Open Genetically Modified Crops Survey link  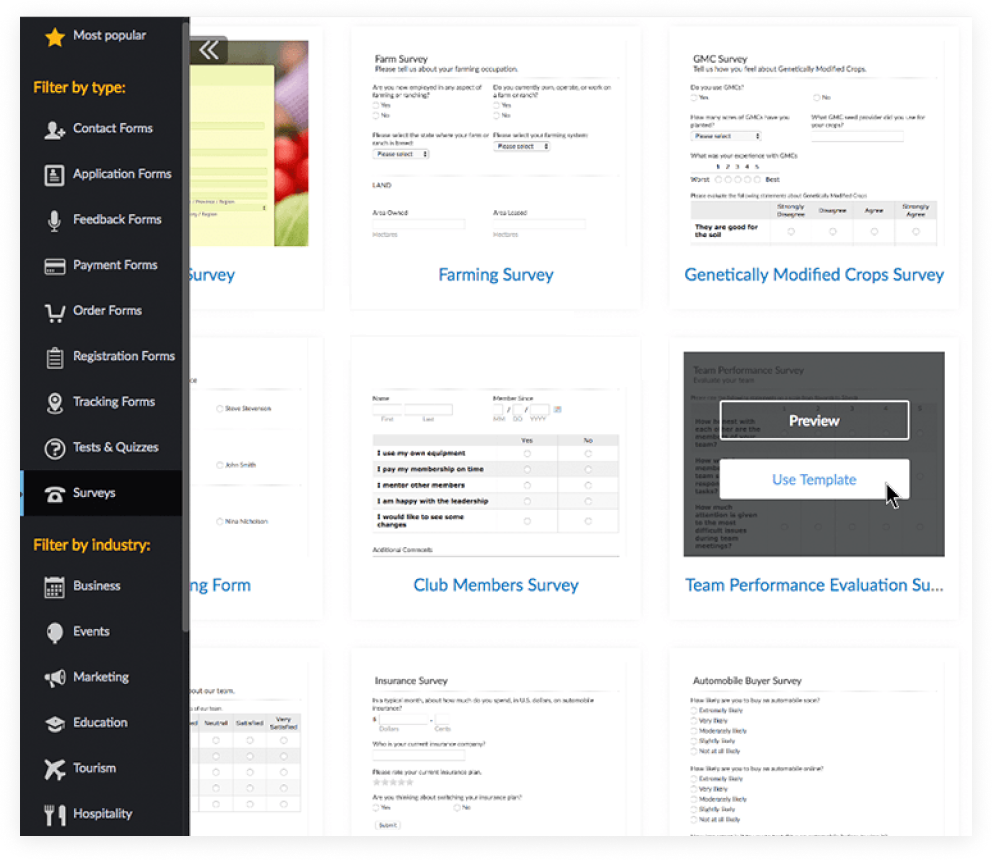[x=813, y=275]
